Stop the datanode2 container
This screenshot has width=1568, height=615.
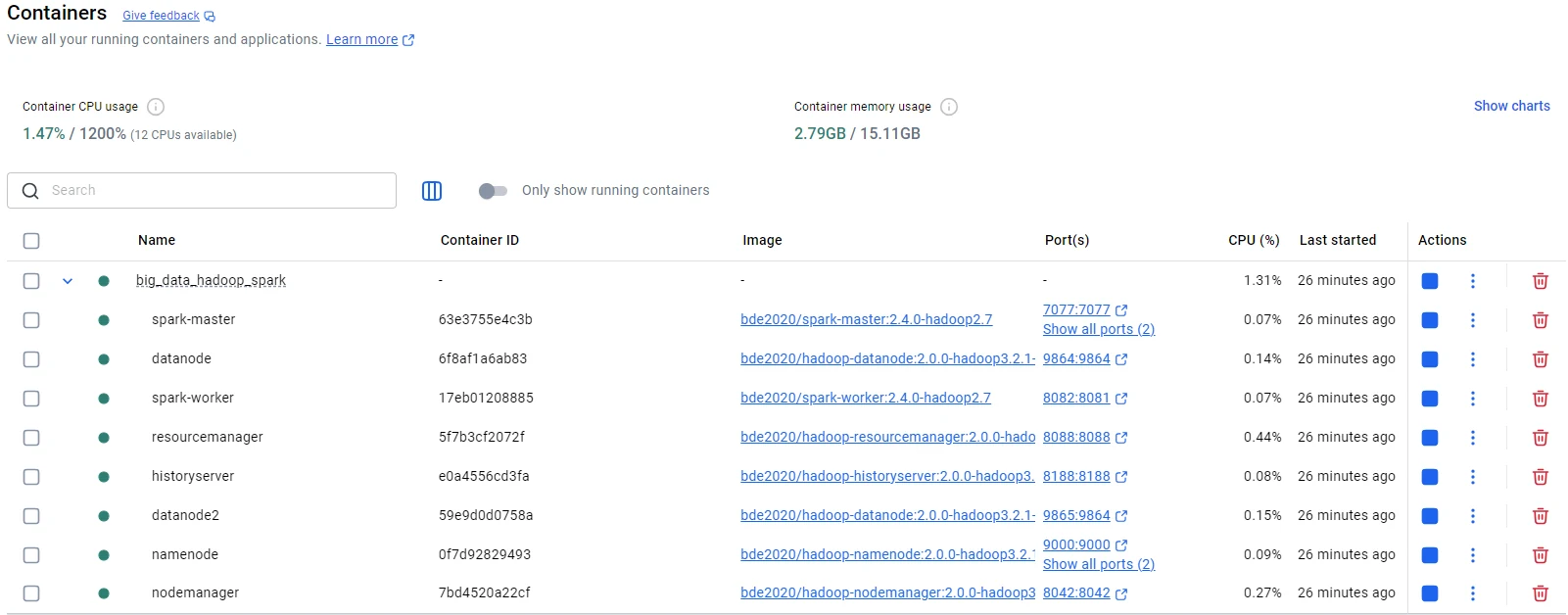coord(1430,516)
